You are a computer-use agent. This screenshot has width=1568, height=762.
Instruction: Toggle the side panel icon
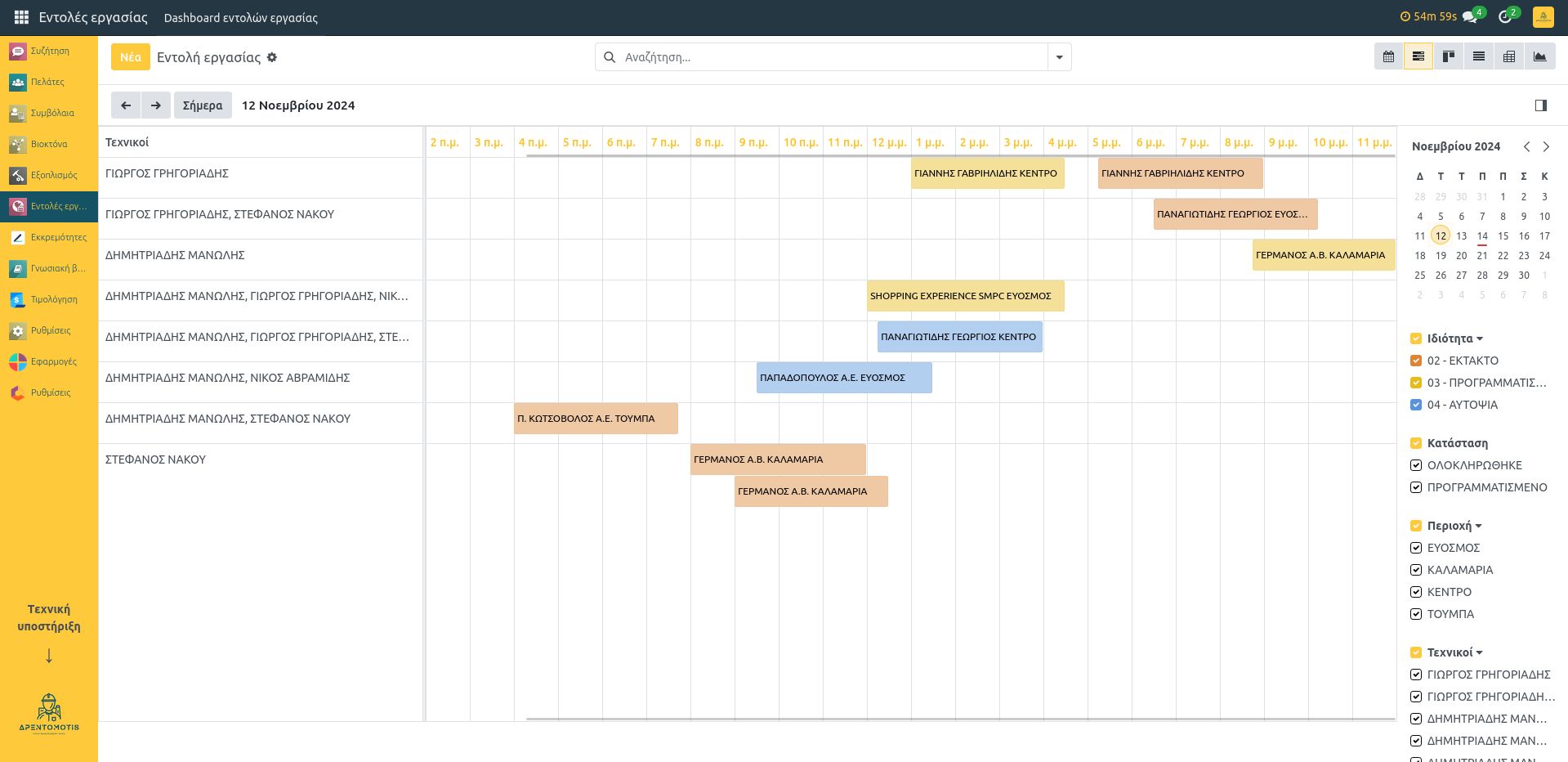pyautogui.click(x=1540, y=105)
